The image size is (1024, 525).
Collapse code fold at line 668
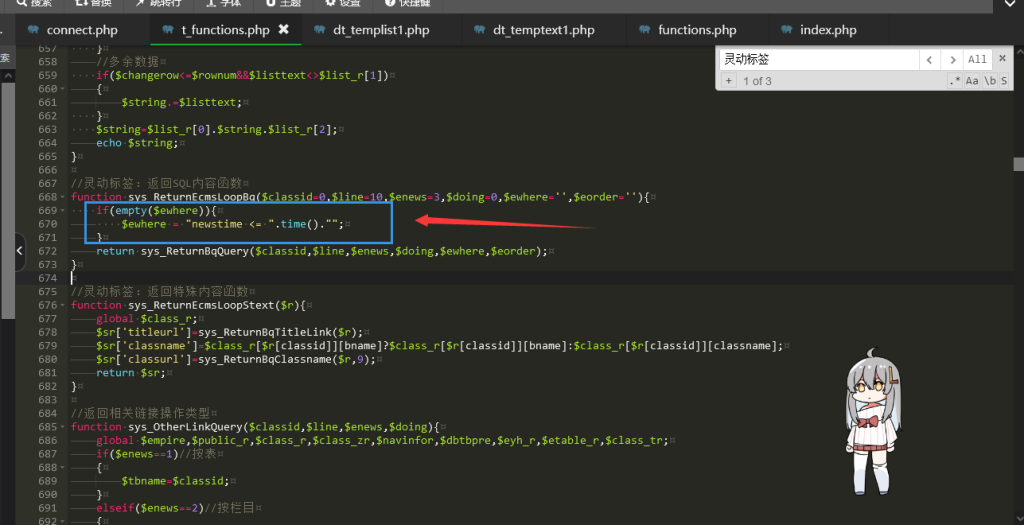click(63, 197)
